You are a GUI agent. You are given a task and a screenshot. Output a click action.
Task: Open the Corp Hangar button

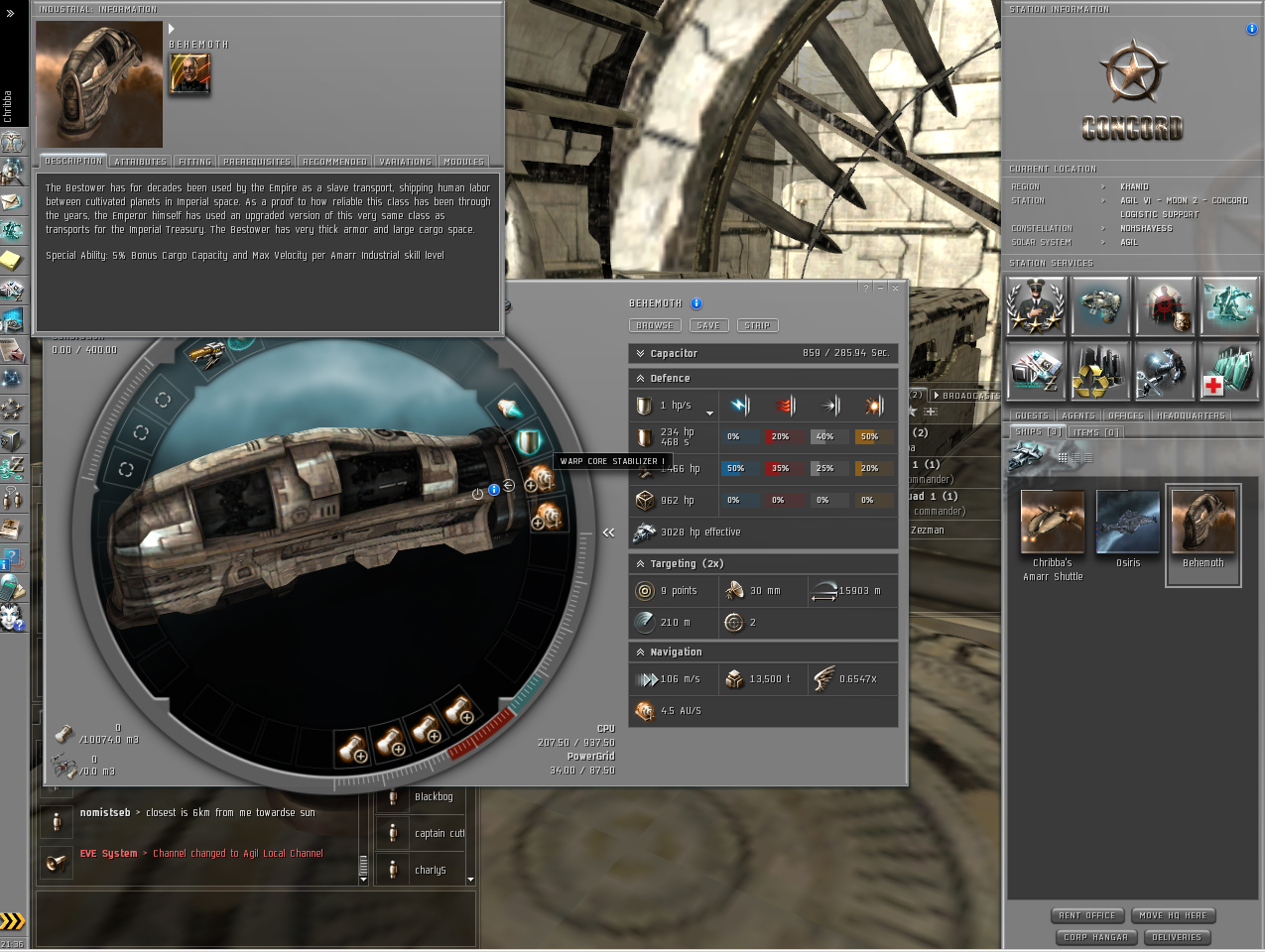click(1095, 937)
